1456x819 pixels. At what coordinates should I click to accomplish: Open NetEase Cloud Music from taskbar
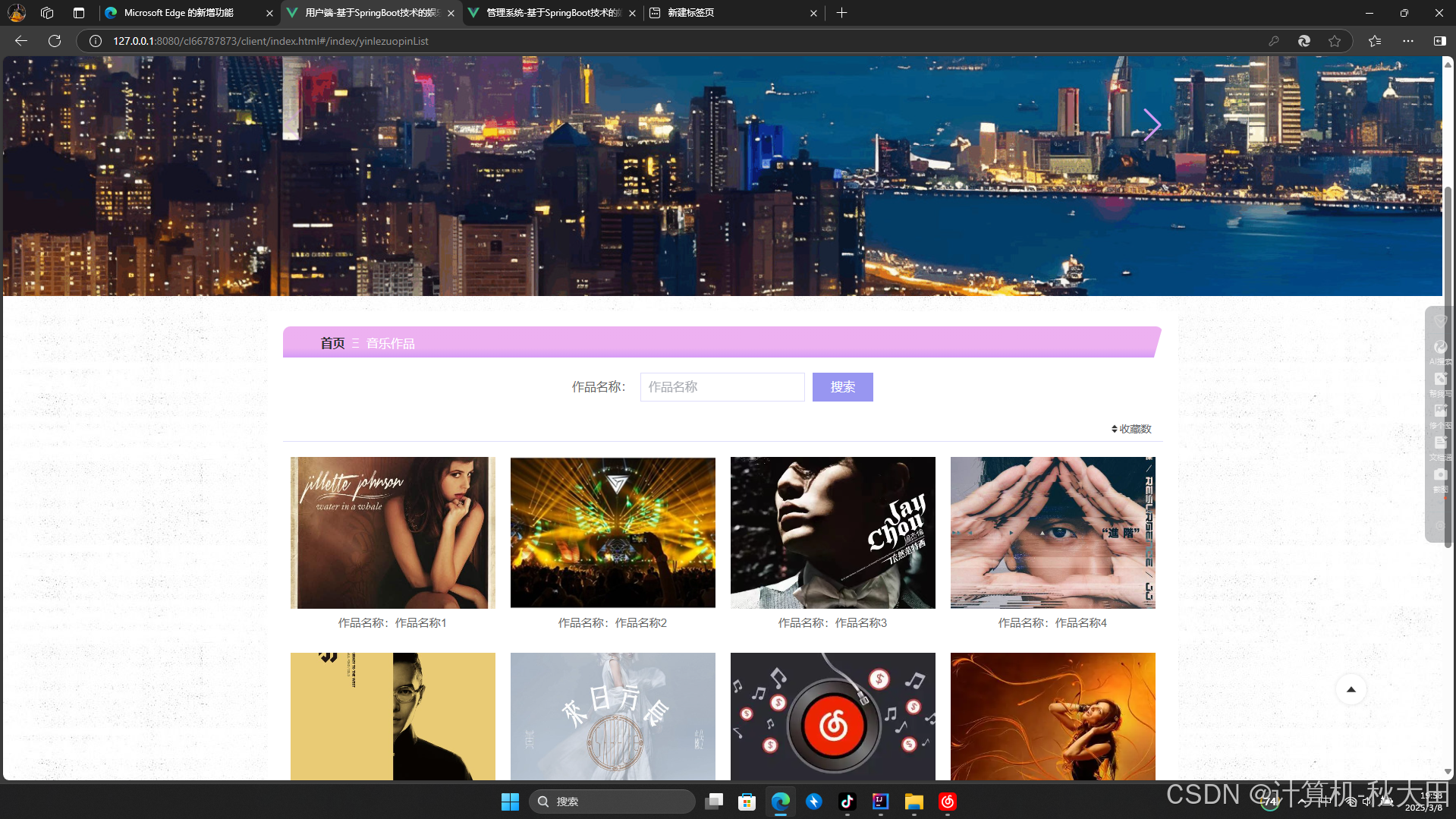coord(947,802)
